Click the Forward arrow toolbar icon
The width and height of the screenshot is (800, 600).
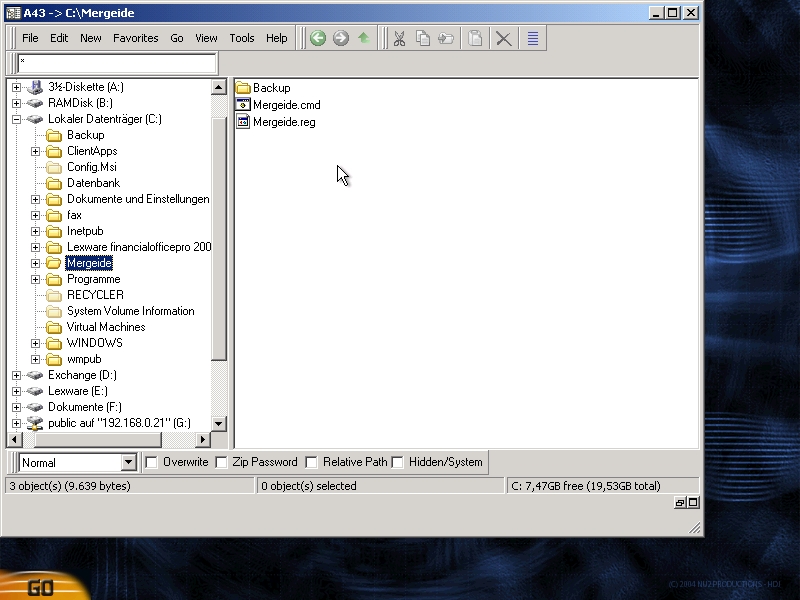pyautogui.click(x=341, y=38)
